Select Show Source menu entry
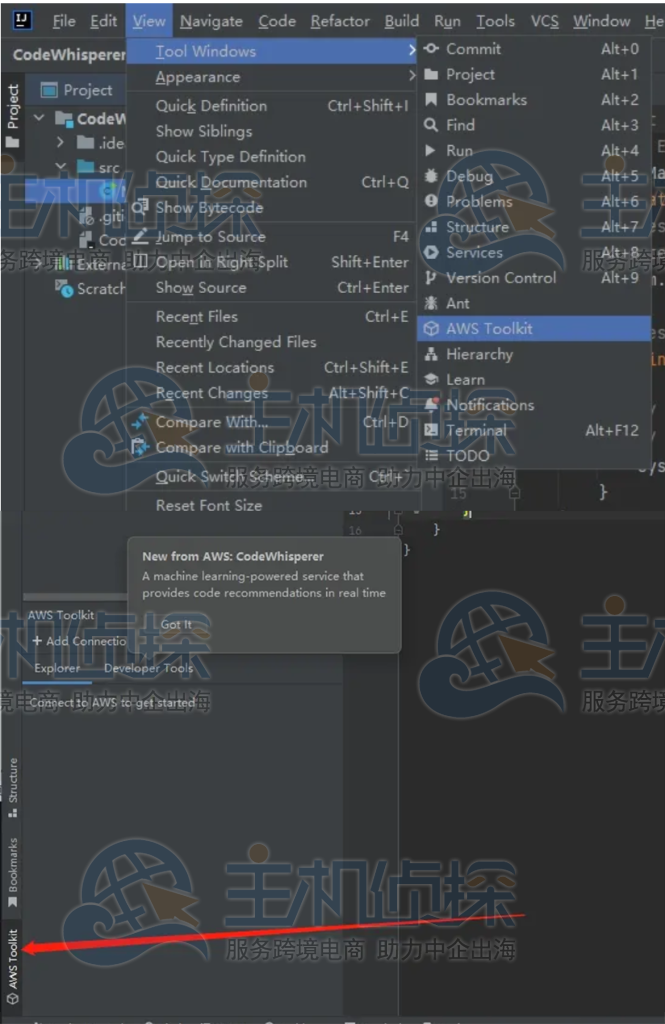This screenshot has width=665, height=1024. point(271,287)
